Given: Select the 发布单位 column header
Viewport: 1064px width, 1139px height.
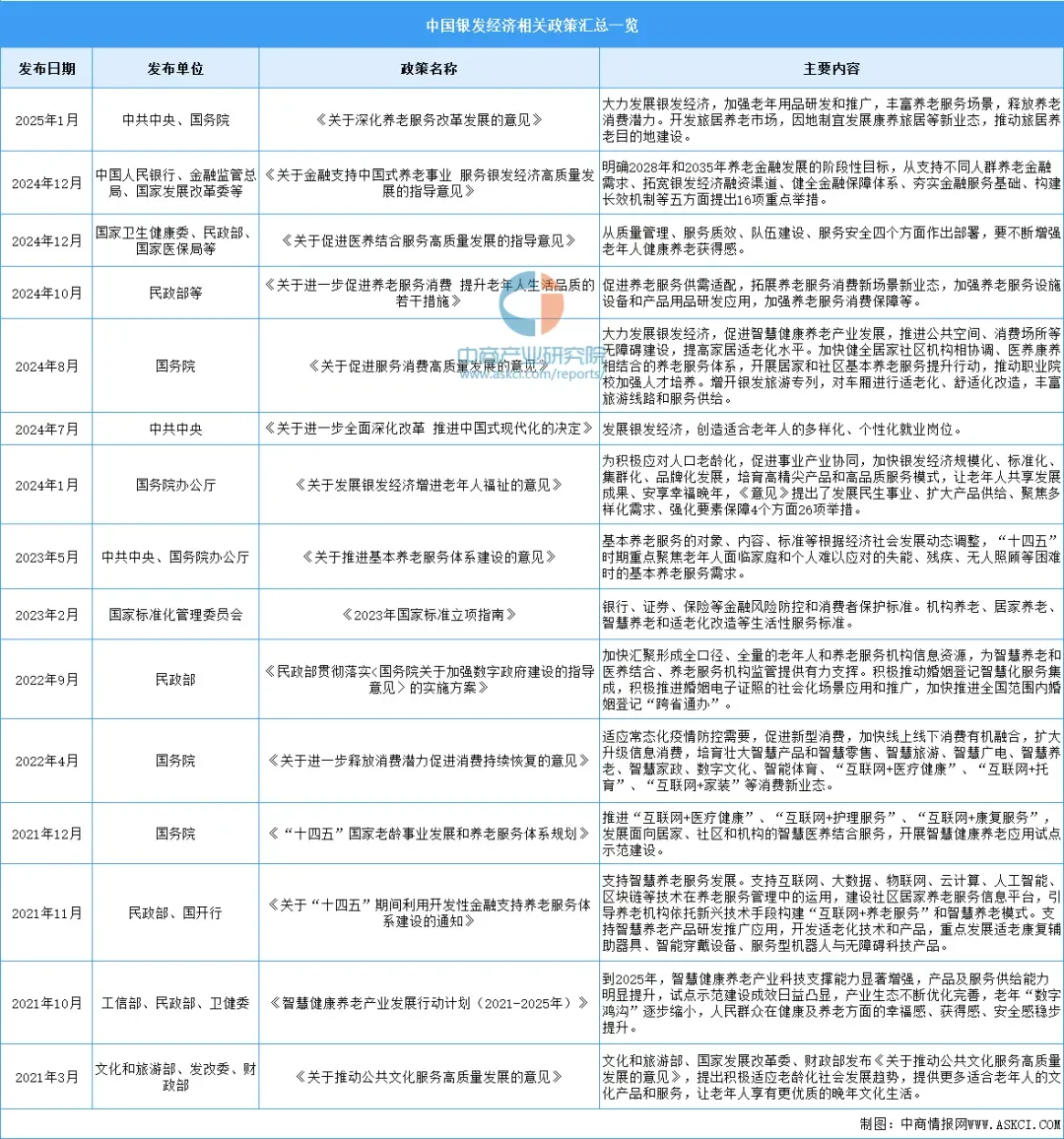Looking at the screenshot, I should click(175, 69).
